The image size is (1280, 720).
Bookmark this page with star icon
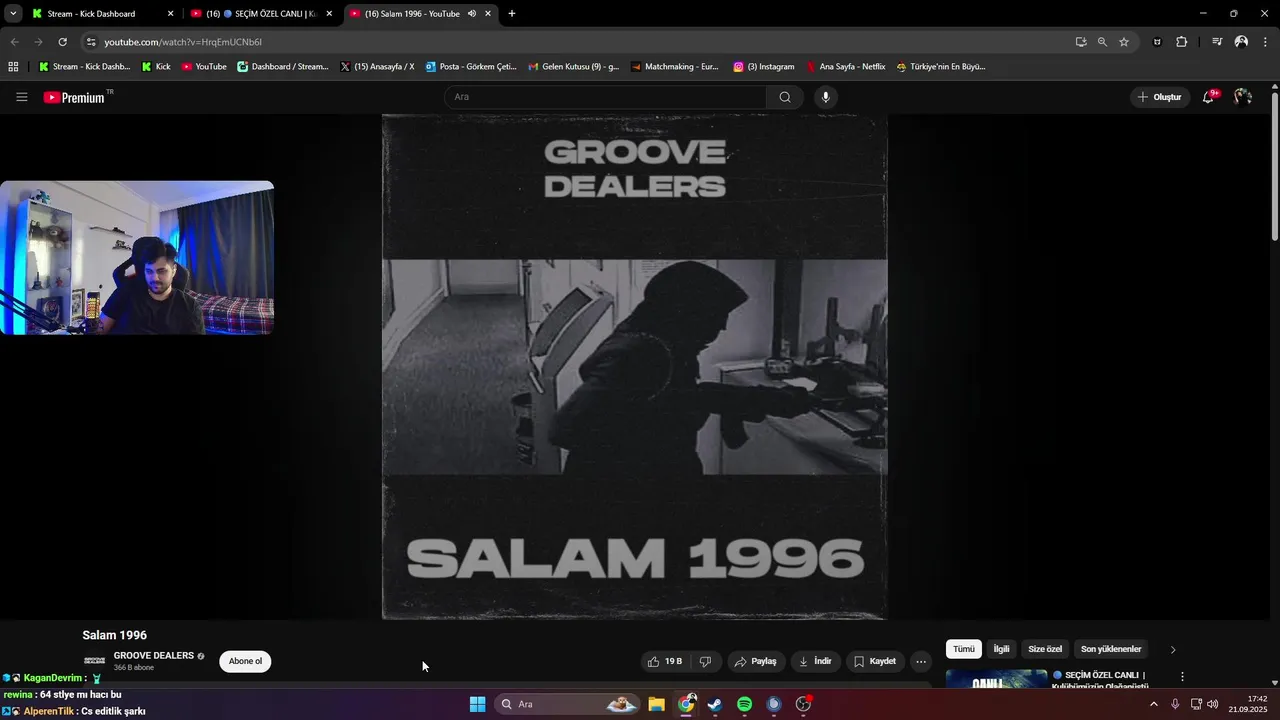point(1124,42)
